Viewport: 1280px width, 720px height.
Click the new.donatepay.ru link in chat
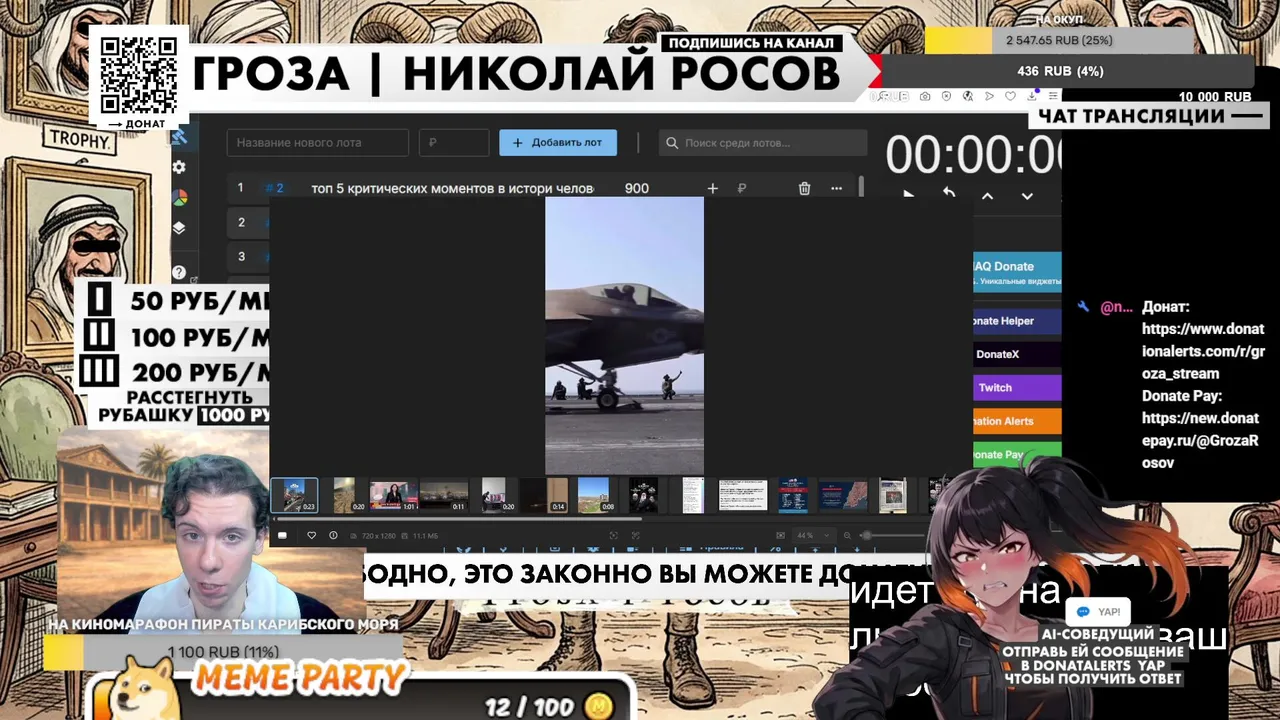coord(1200,440)
